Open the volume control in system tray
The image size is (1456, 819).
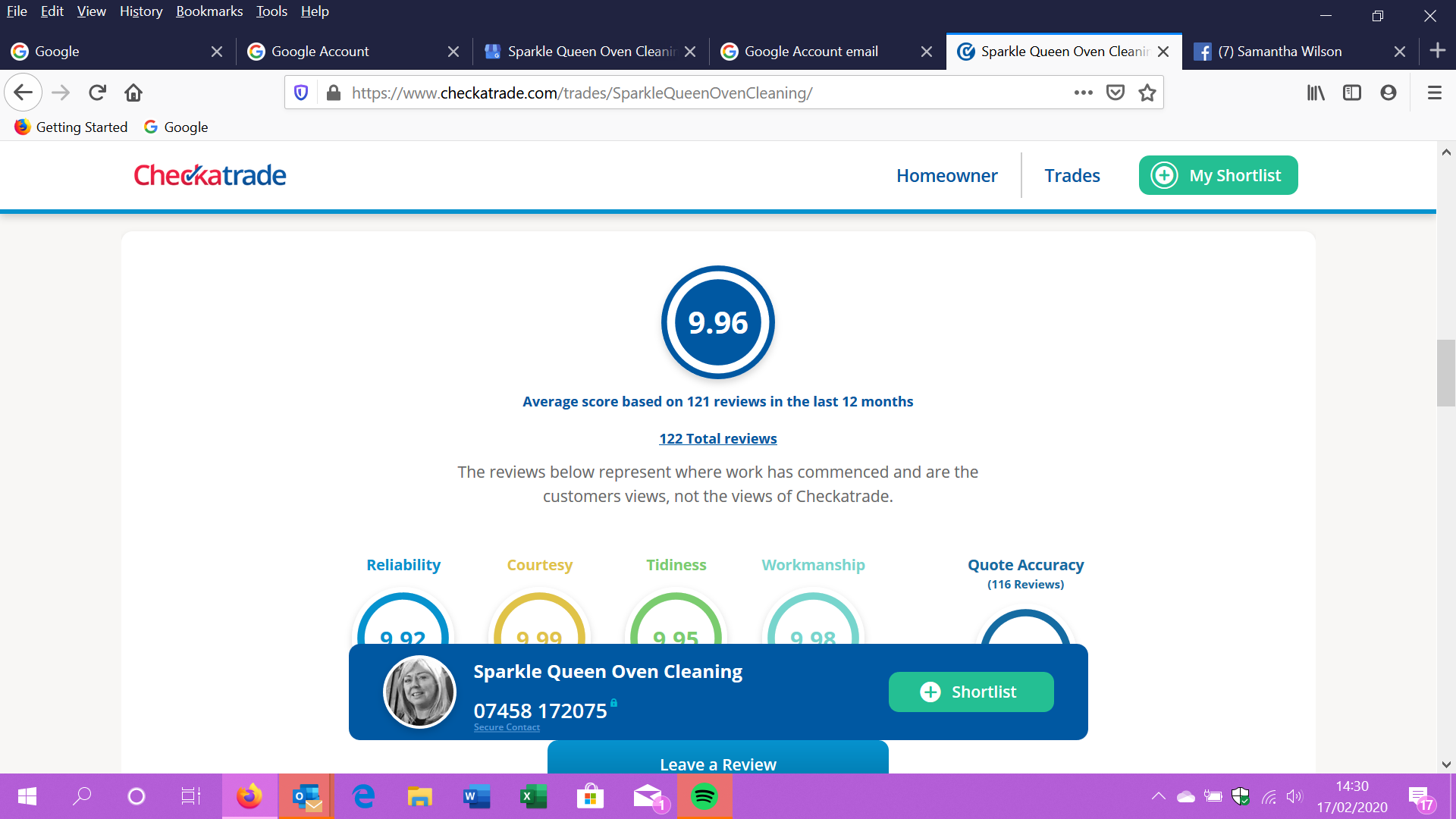coord(1294,796)
